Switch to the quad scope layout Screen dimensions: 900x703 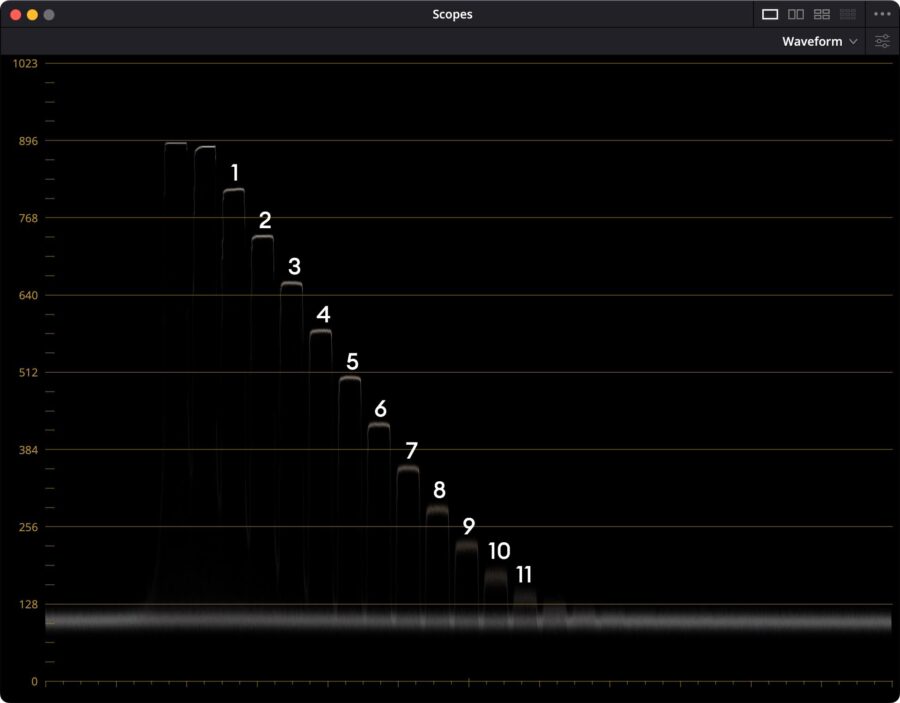(823, 14)
